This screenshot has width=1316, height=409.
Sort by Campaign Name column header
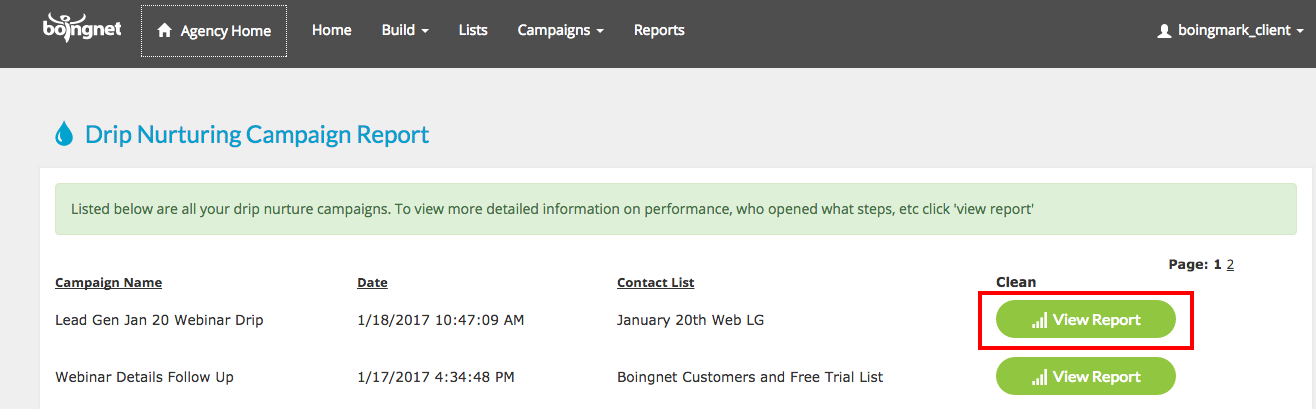pos(108,283)
